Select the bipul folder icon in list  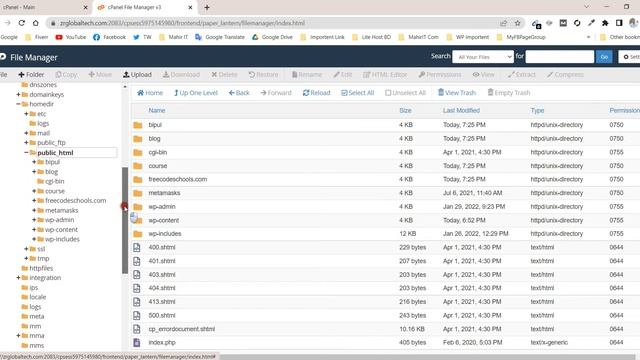point(138,125)
